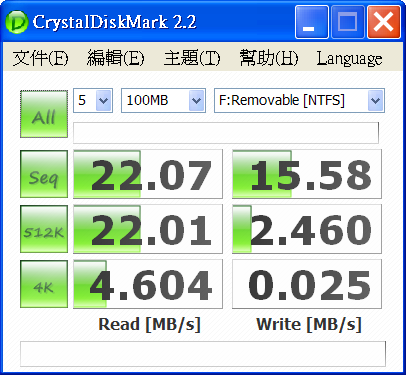Image resolution: width=406 pixels, height=375 pixels.
Task: Minimize the CrystalDiskMark window
Action: [x=311, y=22]
